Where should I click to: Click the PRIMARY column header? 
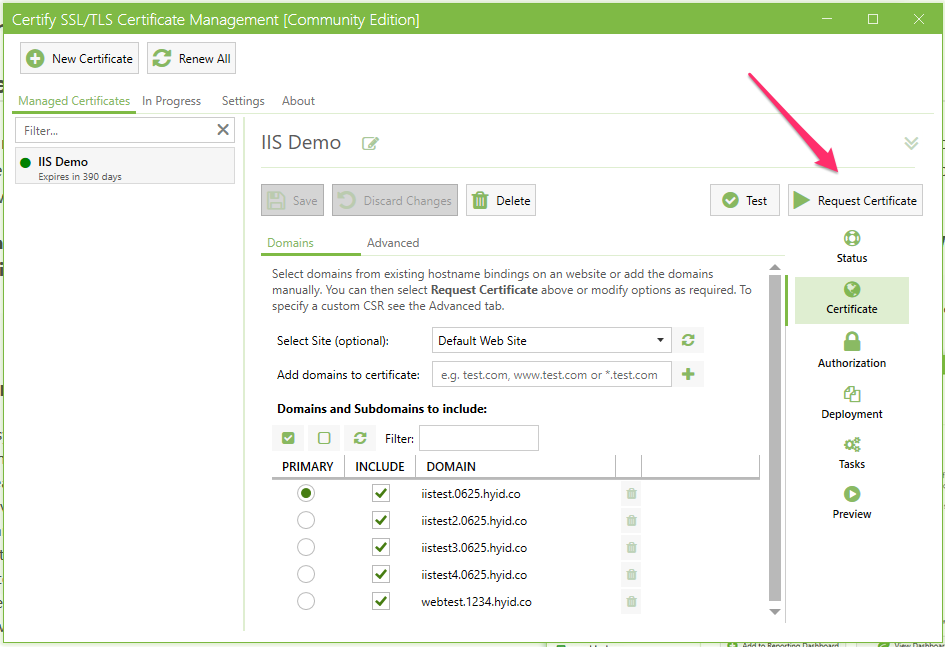(307, 466)
